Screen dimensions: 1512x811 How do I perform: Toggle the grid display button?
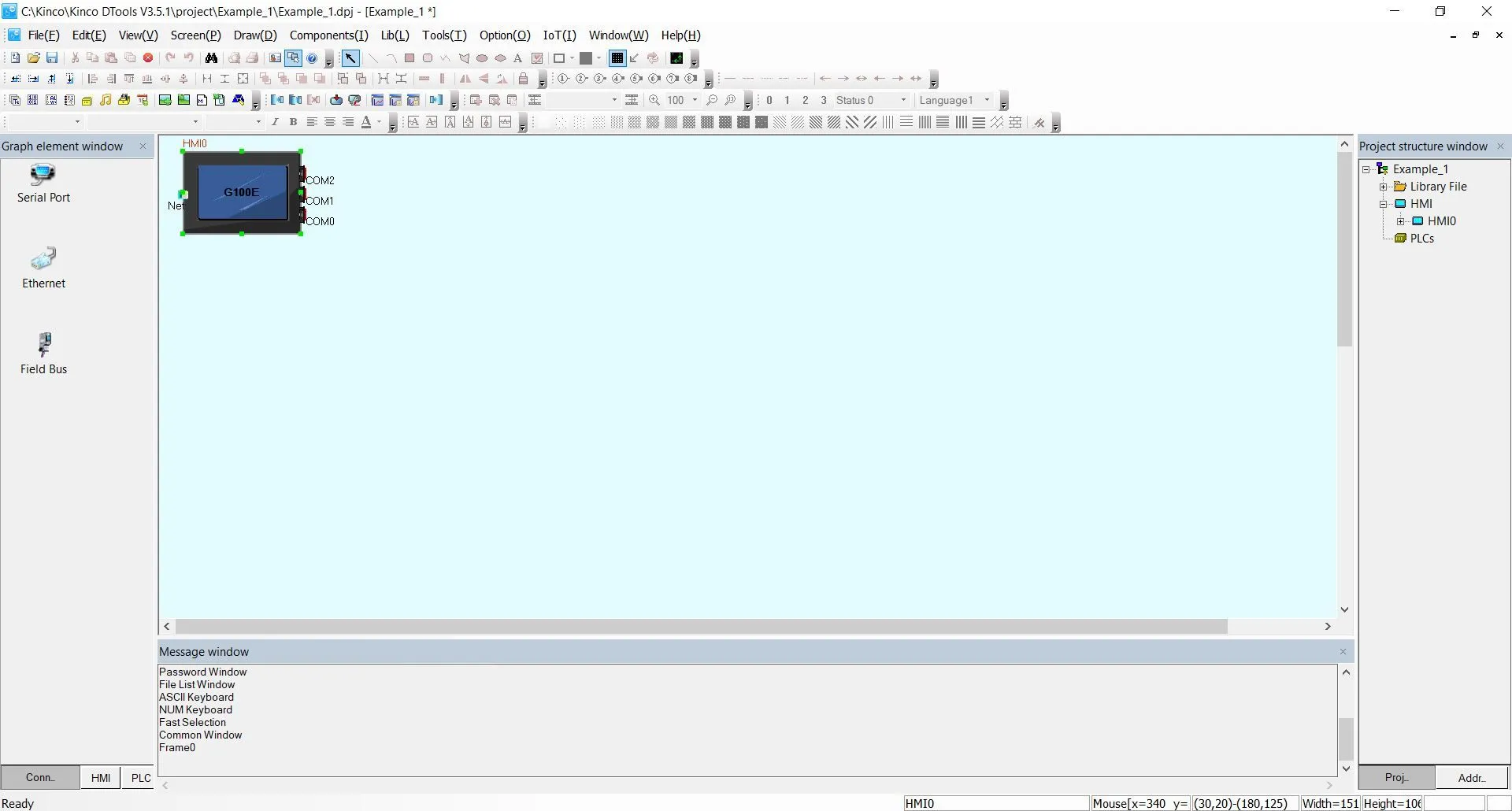(617, 58)
